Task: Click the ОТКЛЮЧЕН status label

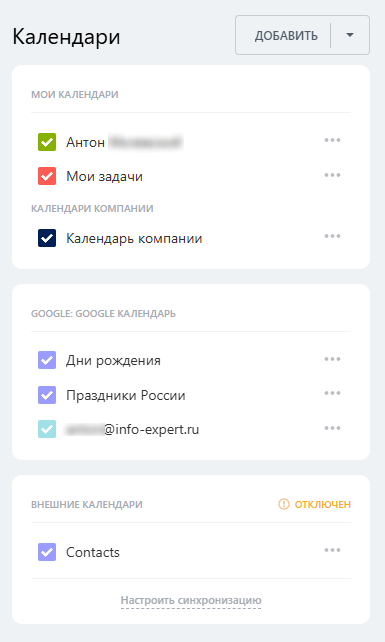Action: coord(323,504)
